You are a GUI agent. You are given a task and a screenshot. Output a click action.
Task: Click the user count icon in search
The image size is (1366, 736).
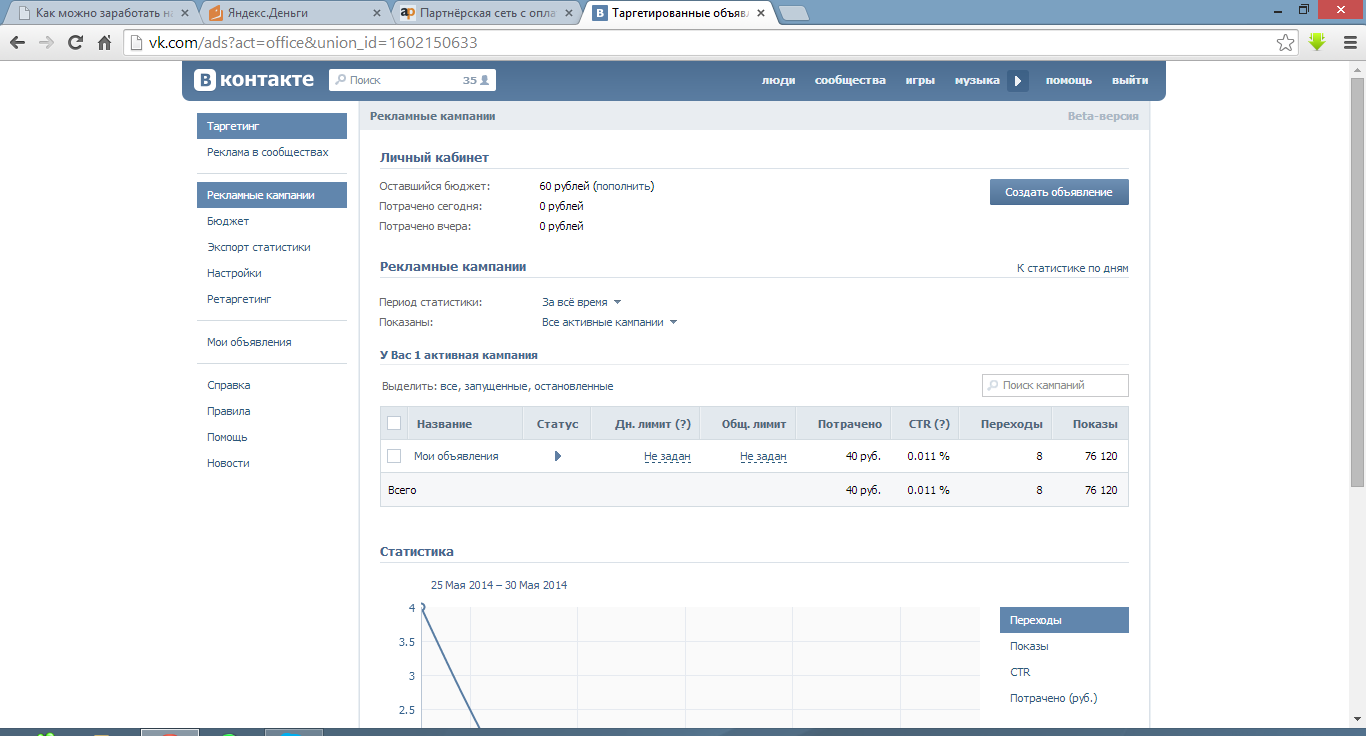click(485, 80)
